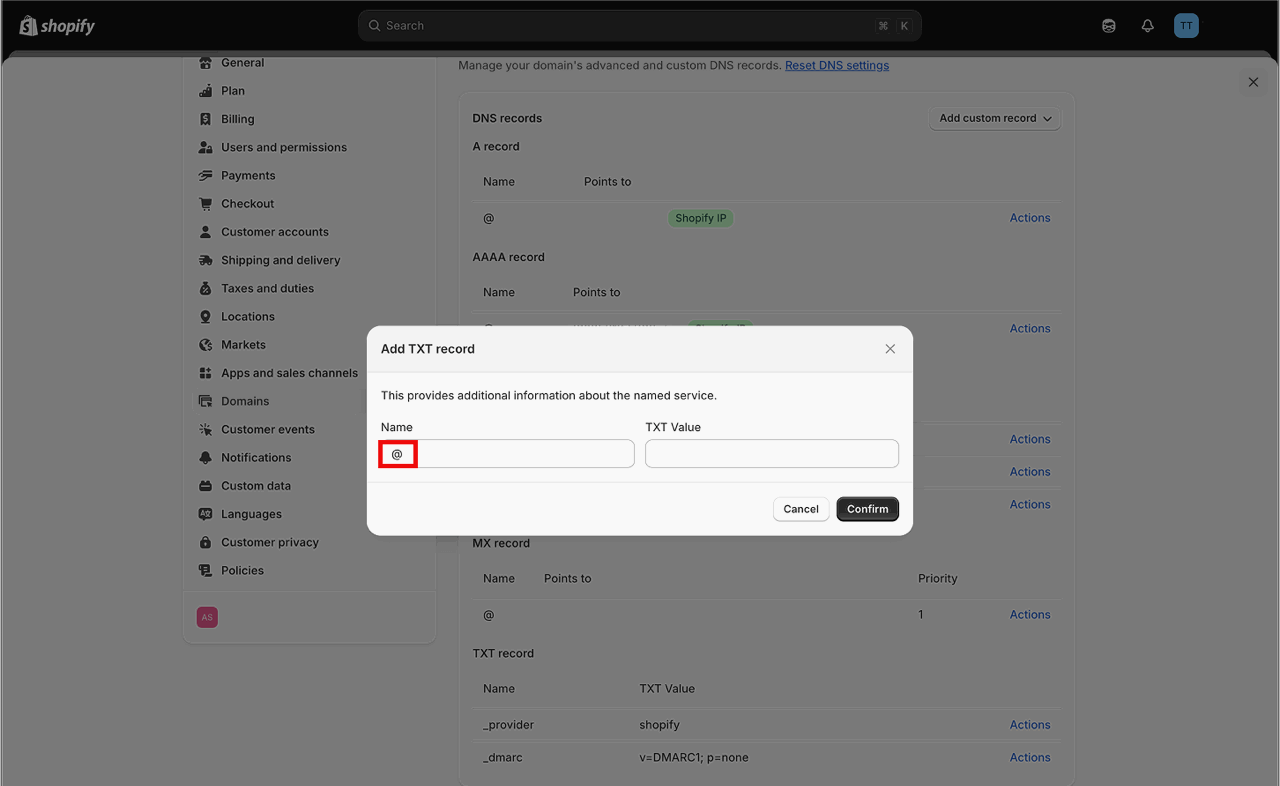Open the notifications bell icon
Image resolution: width=1280 pixels, height=786 pixels.
[x=1147, y=26]
